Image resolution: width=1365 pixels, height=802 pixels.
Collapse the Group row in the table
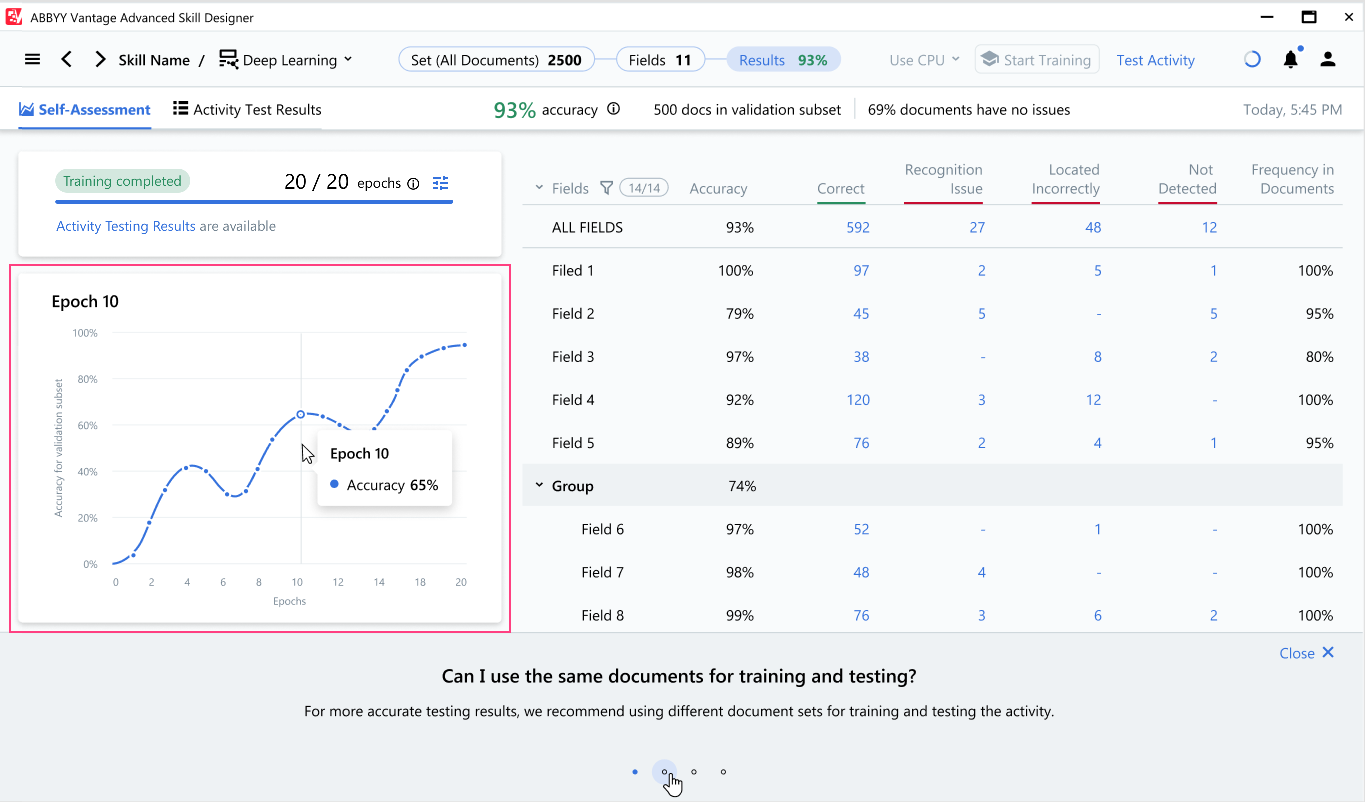(541, 485)
